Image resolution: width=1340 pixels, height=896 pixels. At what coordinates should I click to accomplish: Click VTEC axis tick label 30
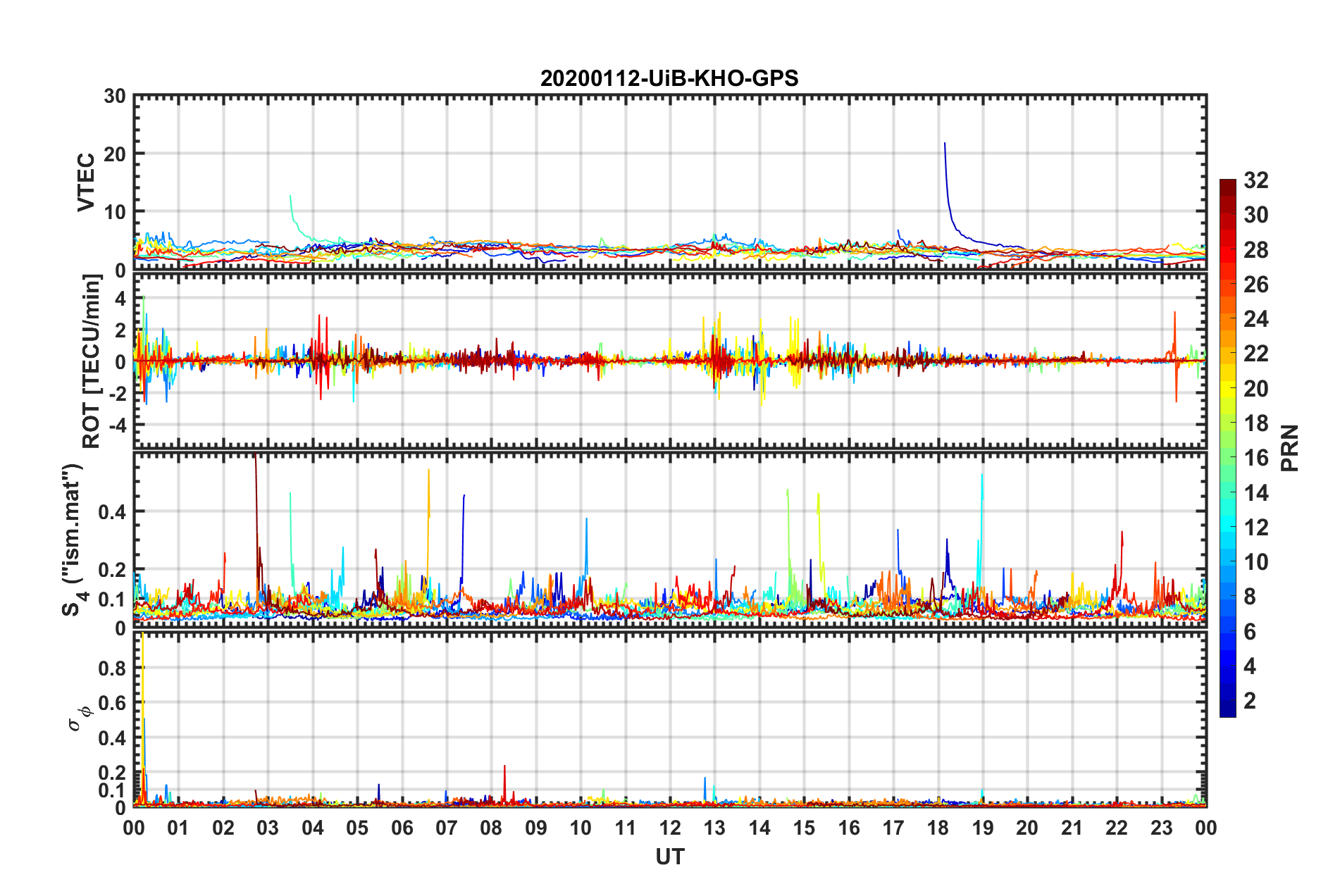[x=115, y=97]
